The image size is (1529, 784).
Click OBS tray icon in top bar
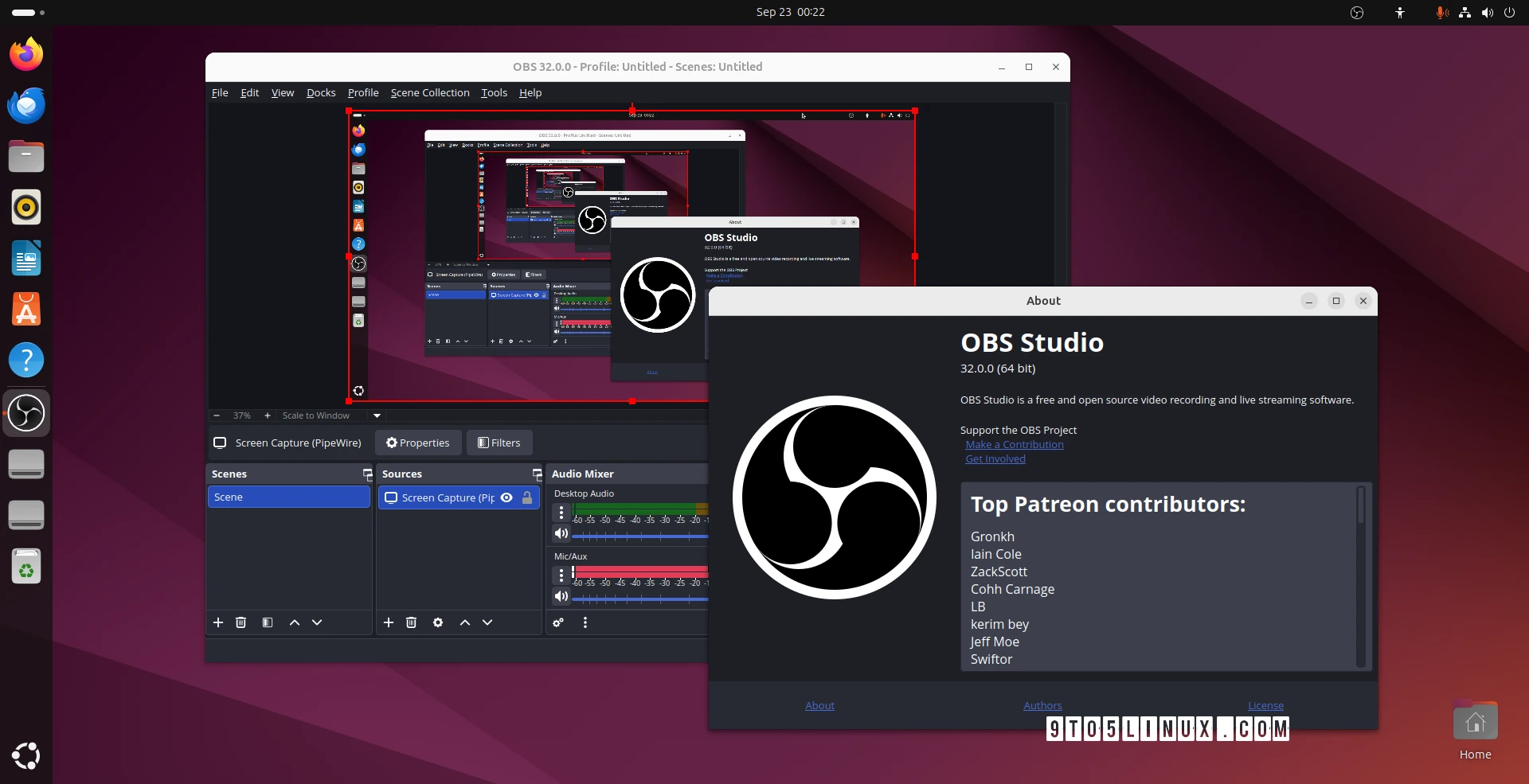(x=1357, y=12)
